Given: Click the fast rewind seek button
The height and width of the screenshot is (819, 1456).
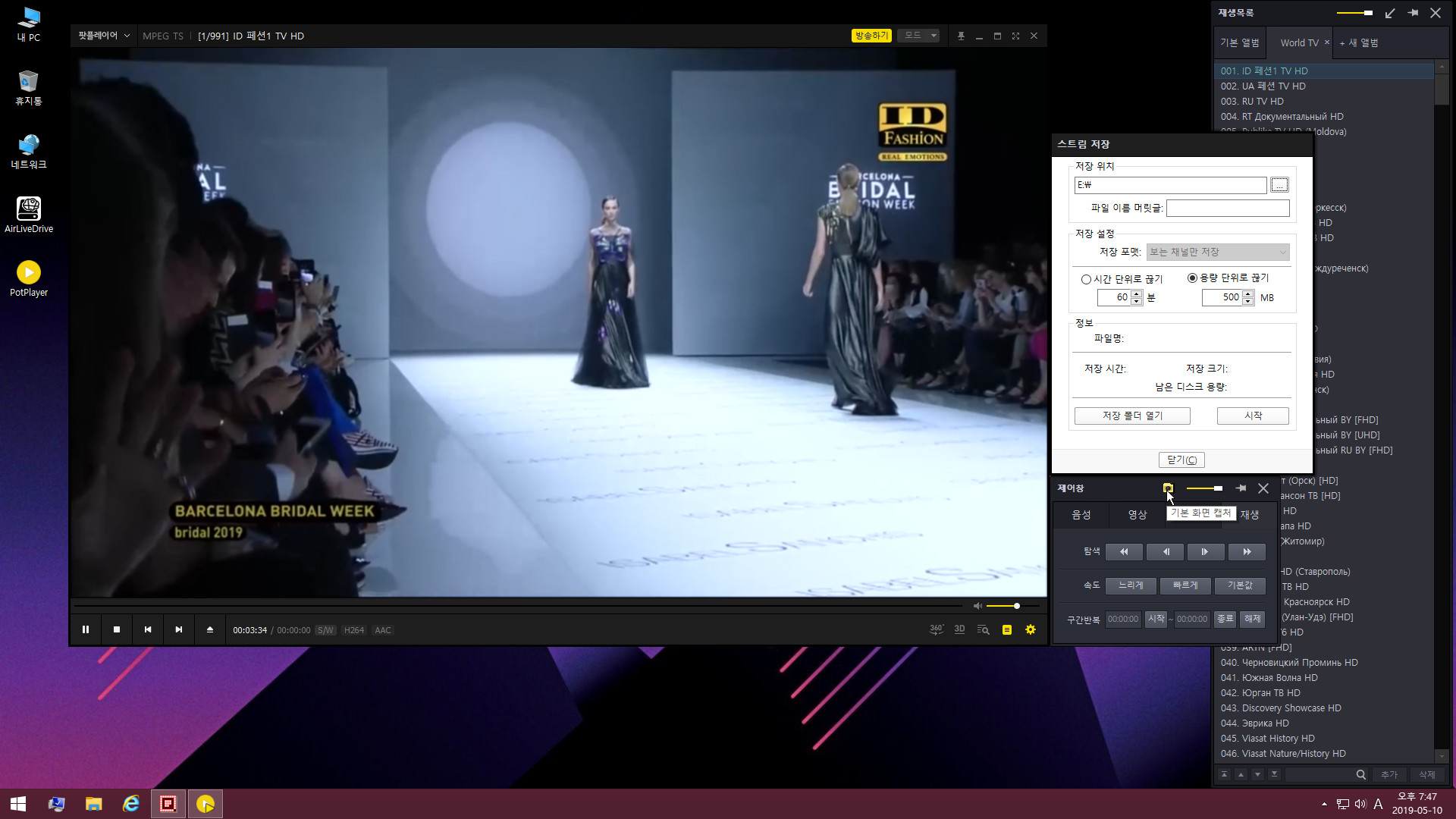Looking at the screenshot, I should [x=1125, y=551].
